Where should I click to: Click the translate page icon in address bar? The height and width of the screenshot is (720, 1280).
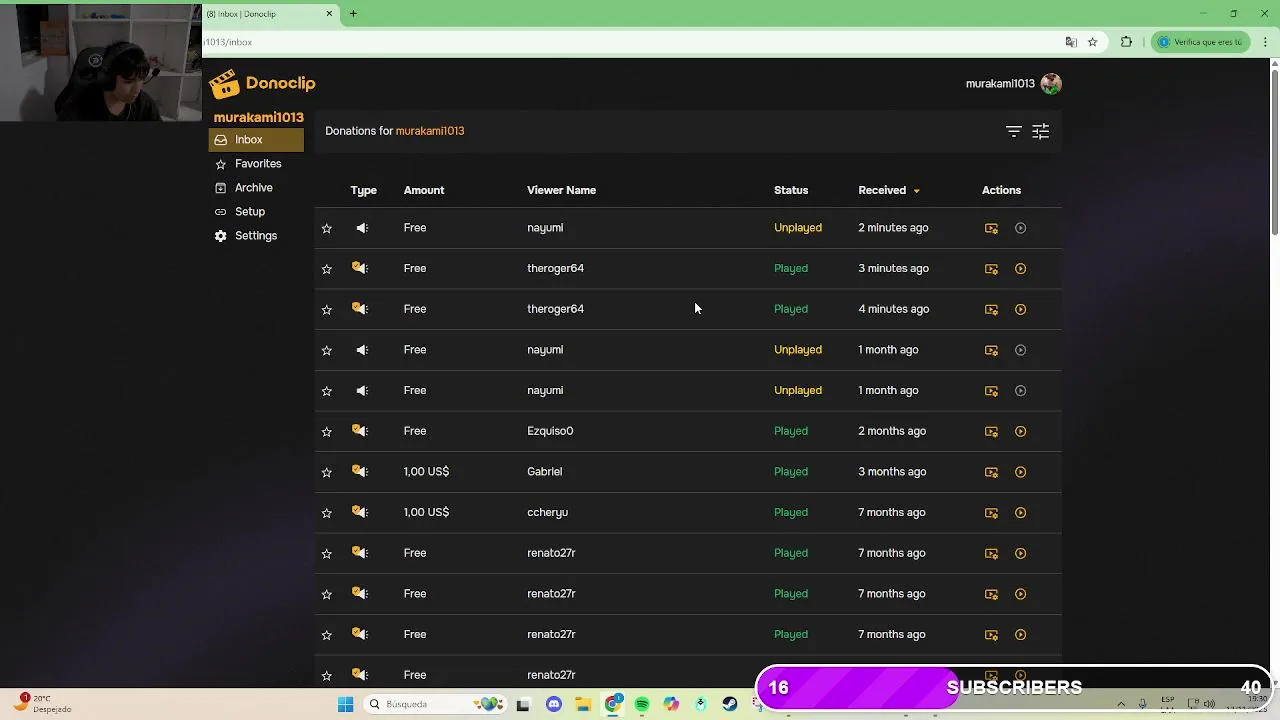[1071, 42]
